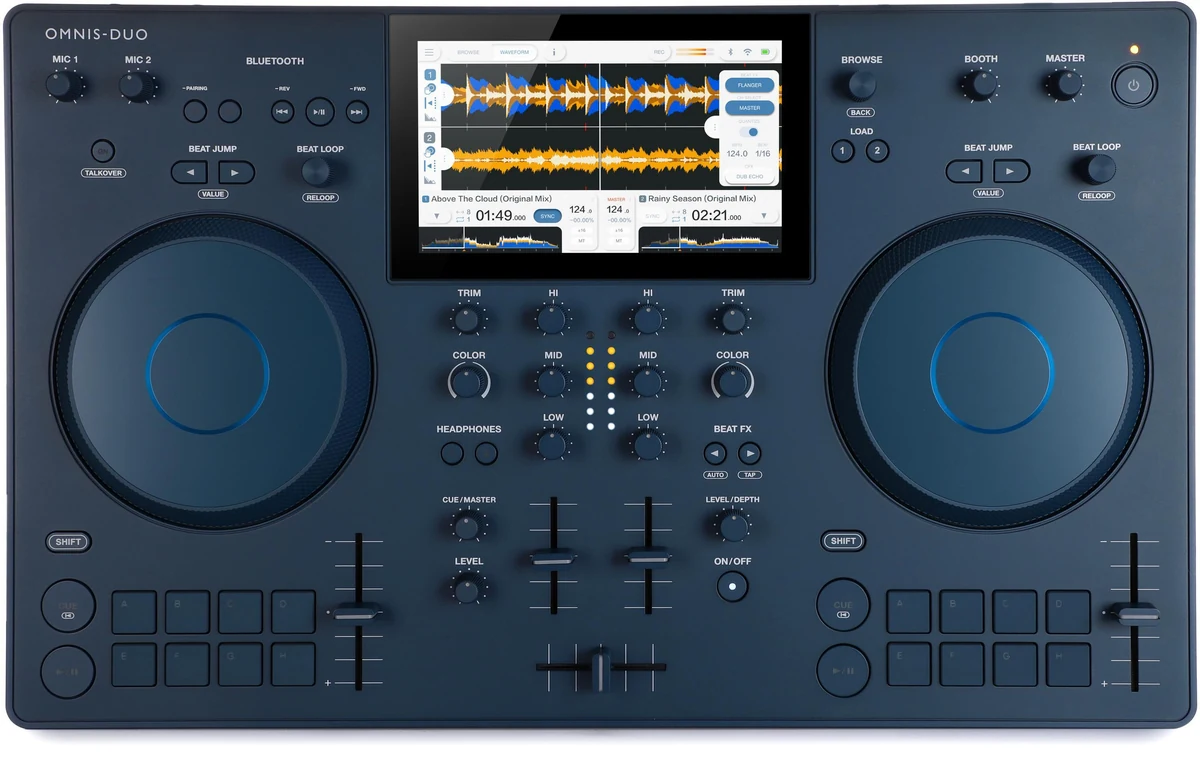Tap the Wi-Fi status icon on the screen

pos(747,52)
